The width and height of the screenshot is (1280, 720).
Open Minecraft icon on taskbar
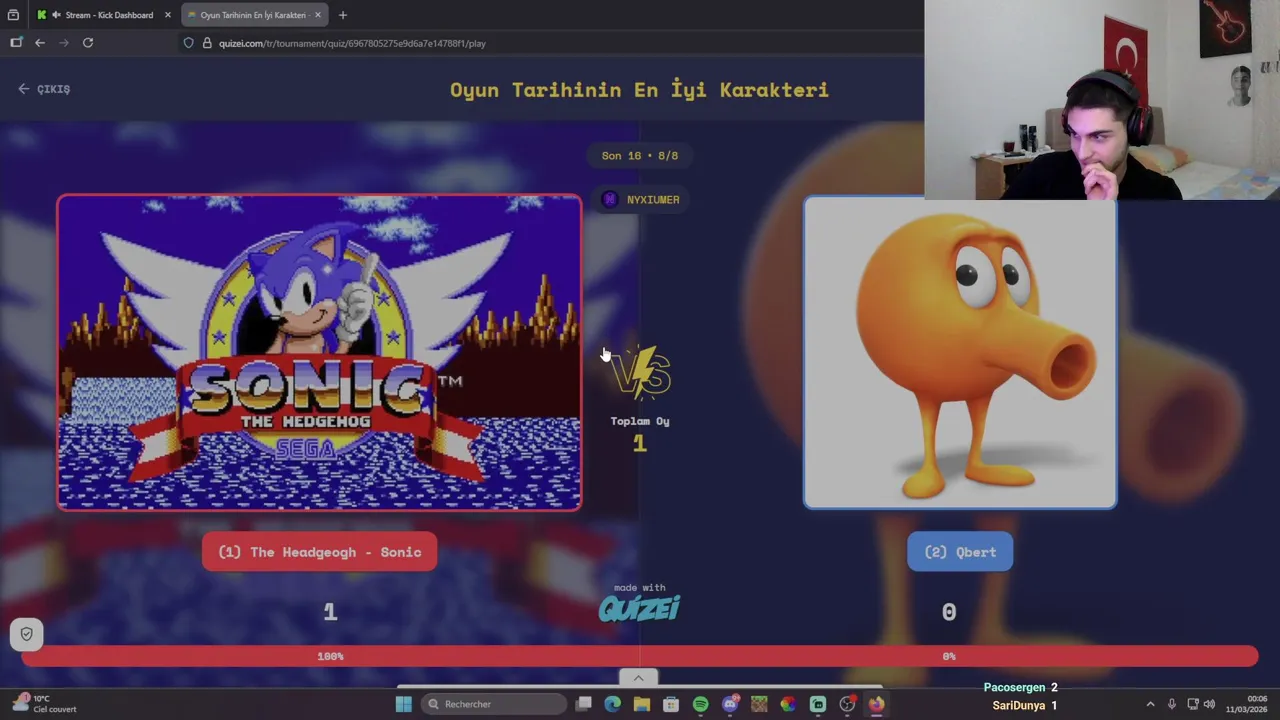[759, 704]
